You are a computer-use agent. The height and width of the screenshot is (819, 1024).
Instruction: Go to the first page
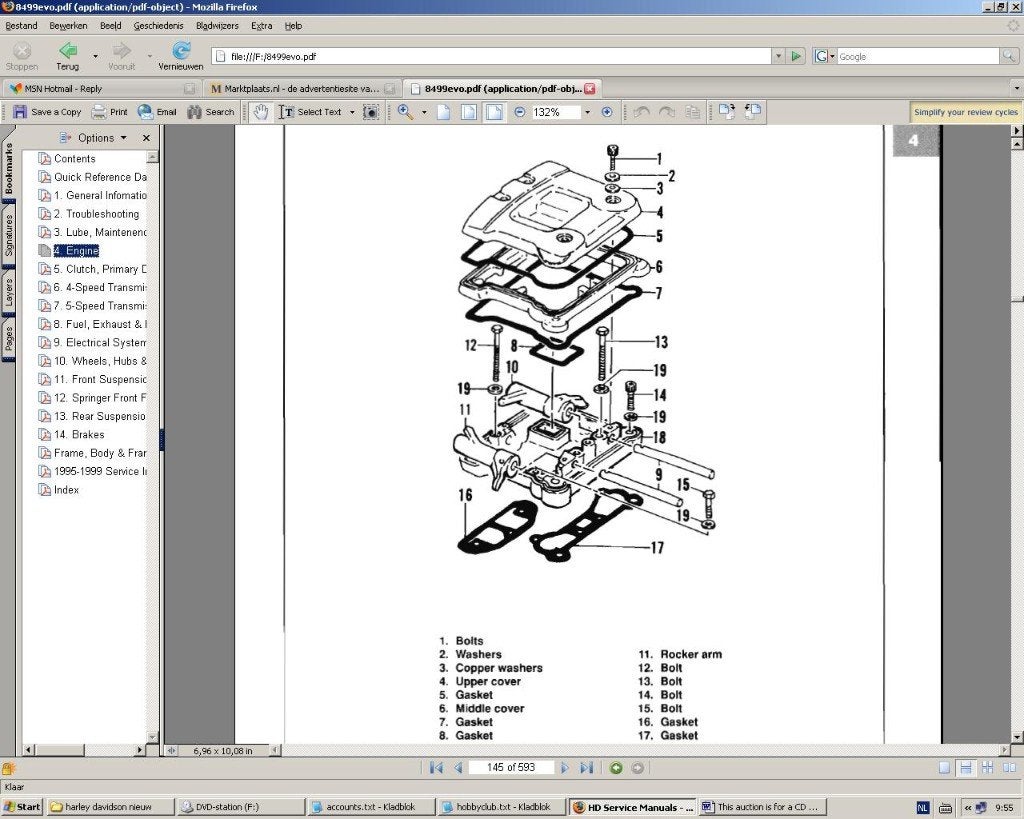(436, 768)
